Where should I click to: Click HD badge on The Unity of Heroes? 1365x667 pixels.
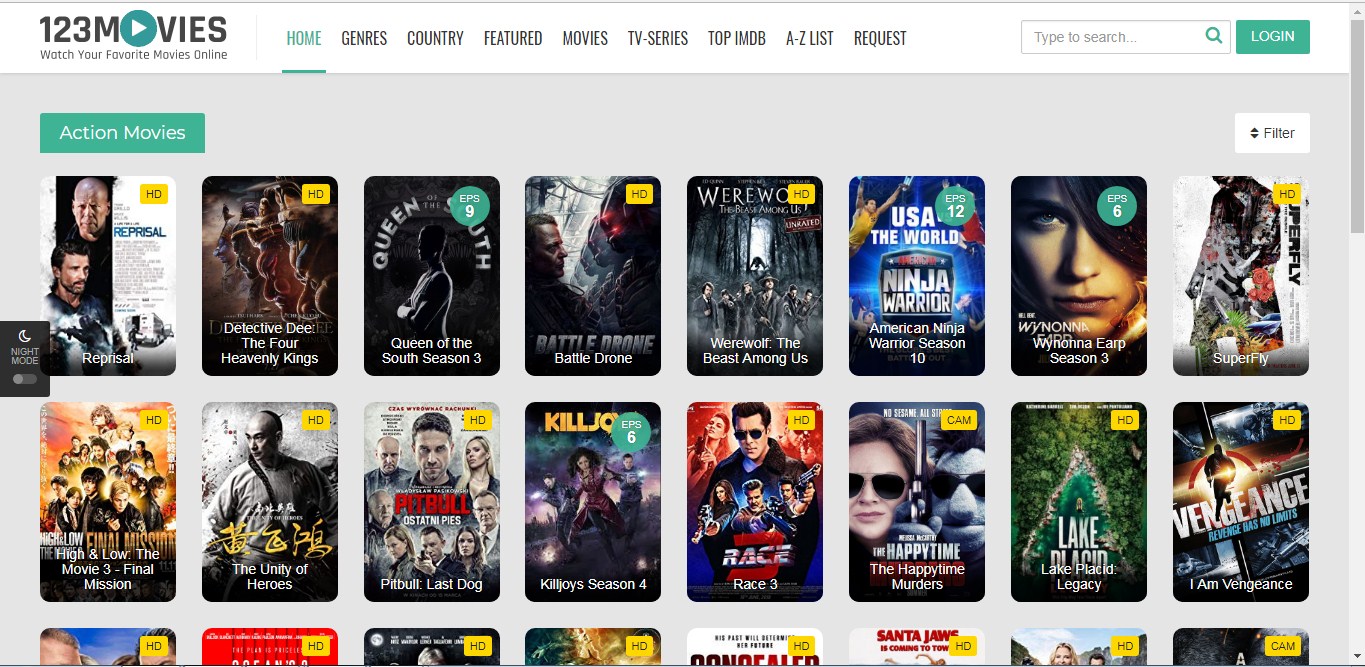(x=315, y=420)
